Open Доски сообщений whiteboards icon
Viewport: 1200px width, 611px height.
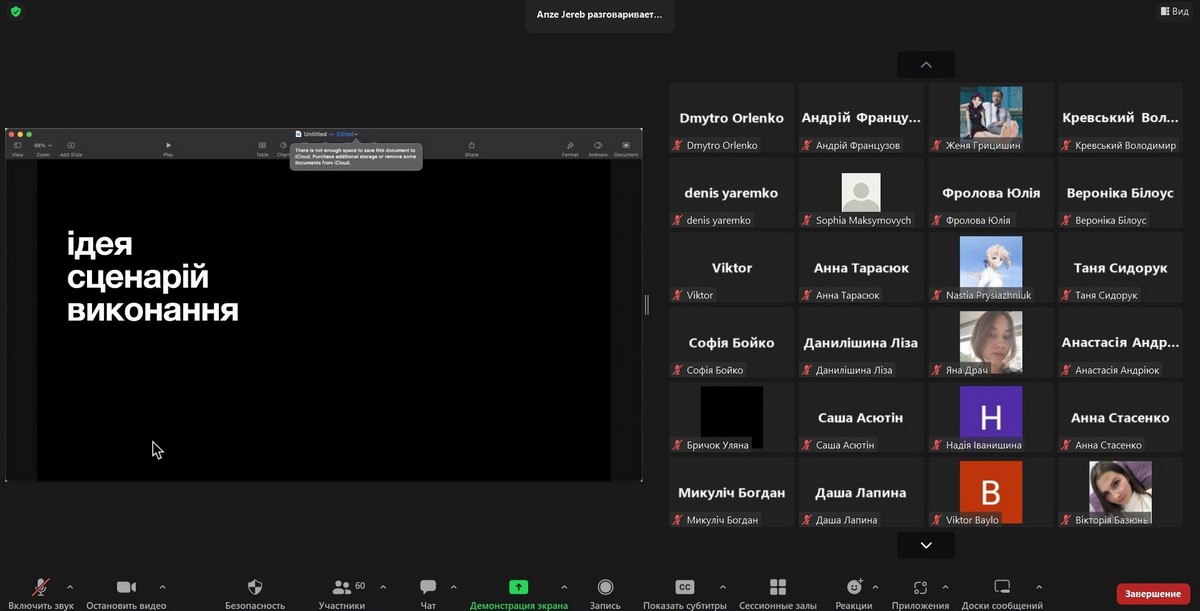1002,588
